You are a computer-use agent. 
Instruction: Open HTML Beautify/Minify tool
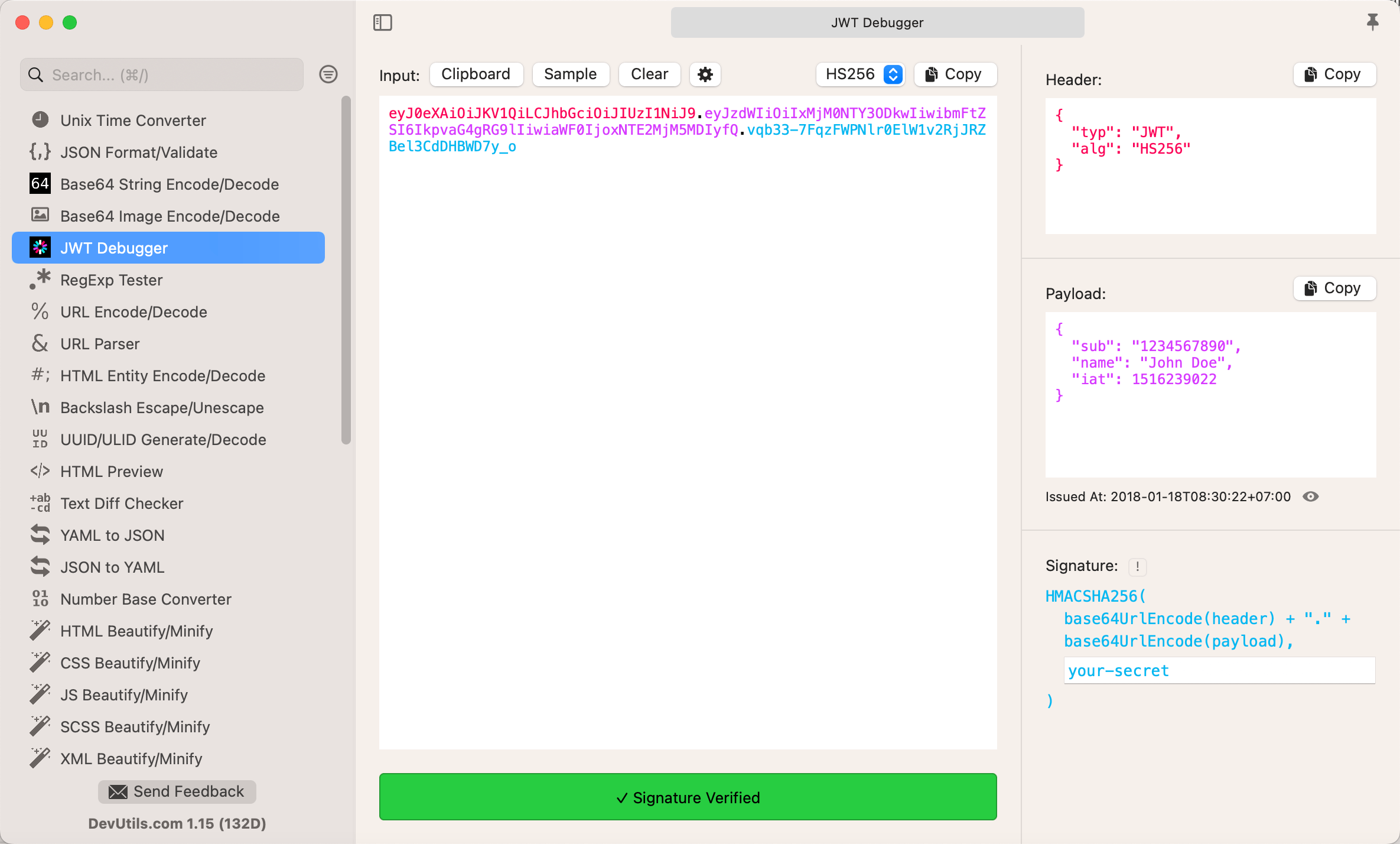click(x=168, y=631)
